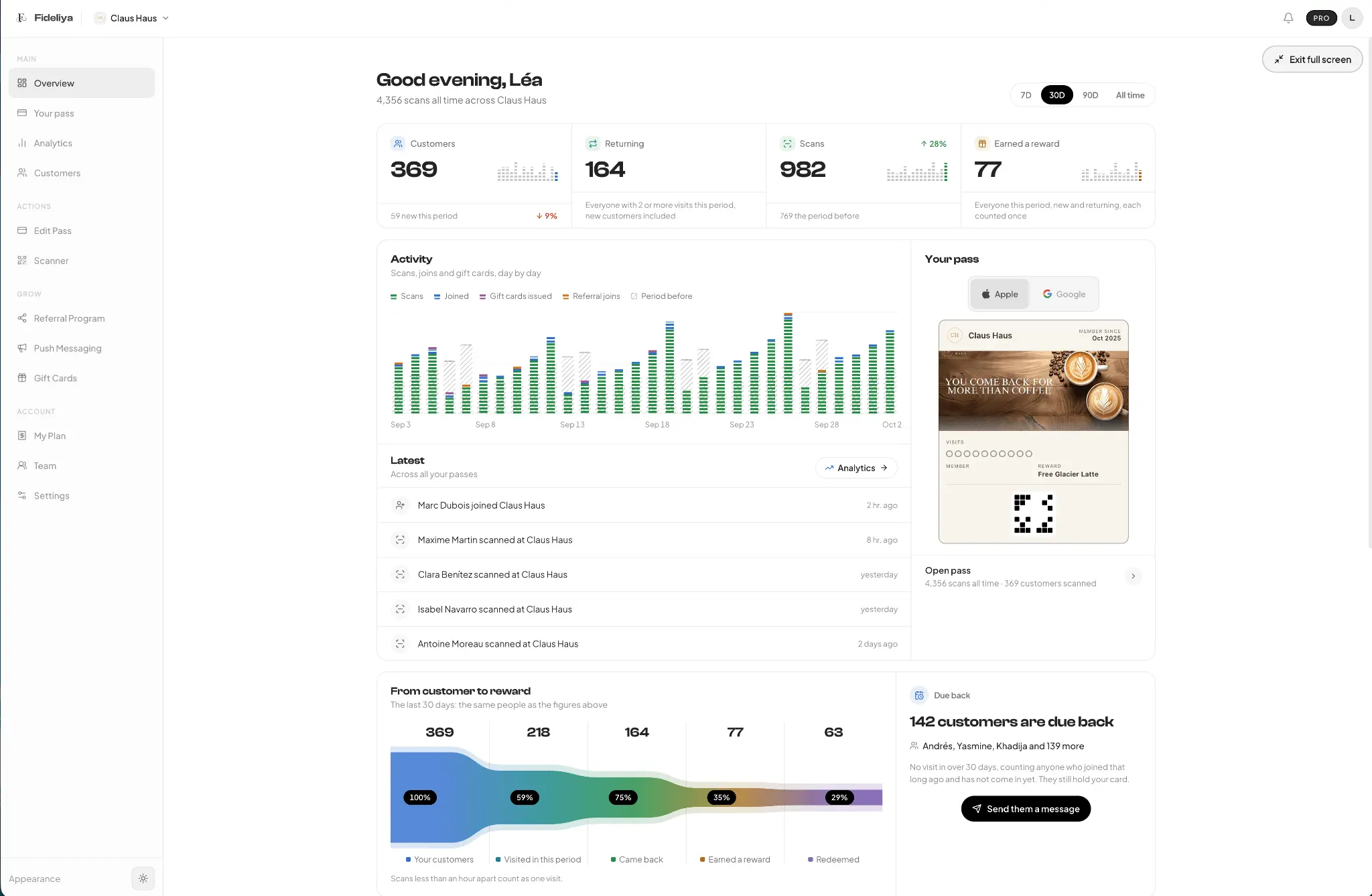Image resolution: width=1372 pixels, height=896 pixels.
Task: Click the PRO plan badge
Action: pyautogui.click(x=1321, y=18)
